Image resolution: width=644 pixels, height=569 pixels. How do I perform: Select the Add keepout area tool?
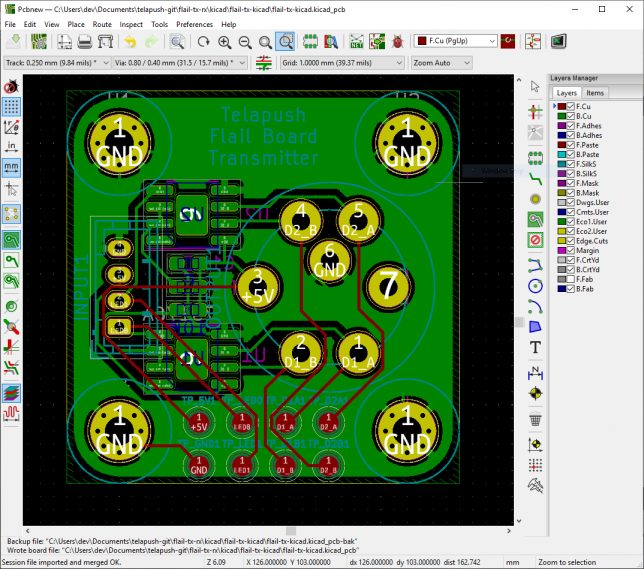coord(535,240)
